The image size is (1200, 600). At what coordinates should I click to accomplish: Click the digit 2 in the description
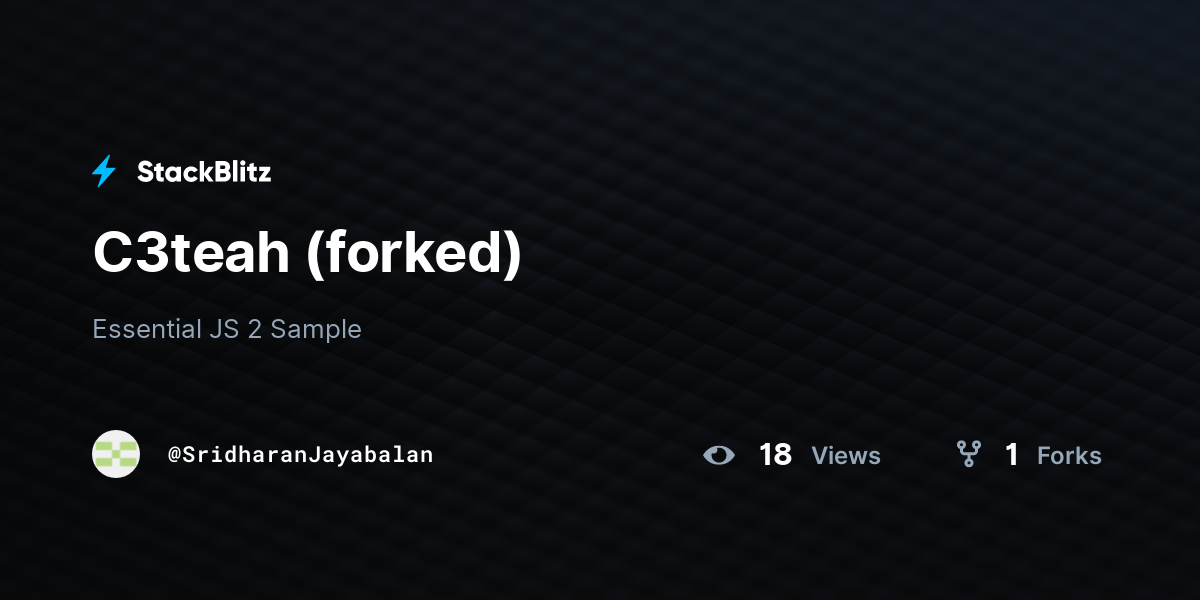[256, 329]
